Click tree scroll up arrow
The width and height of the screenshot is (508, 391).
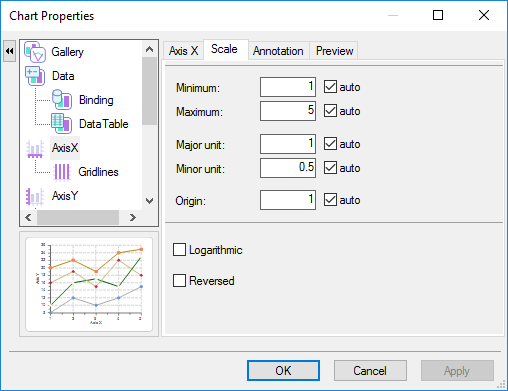click(149, 49)
